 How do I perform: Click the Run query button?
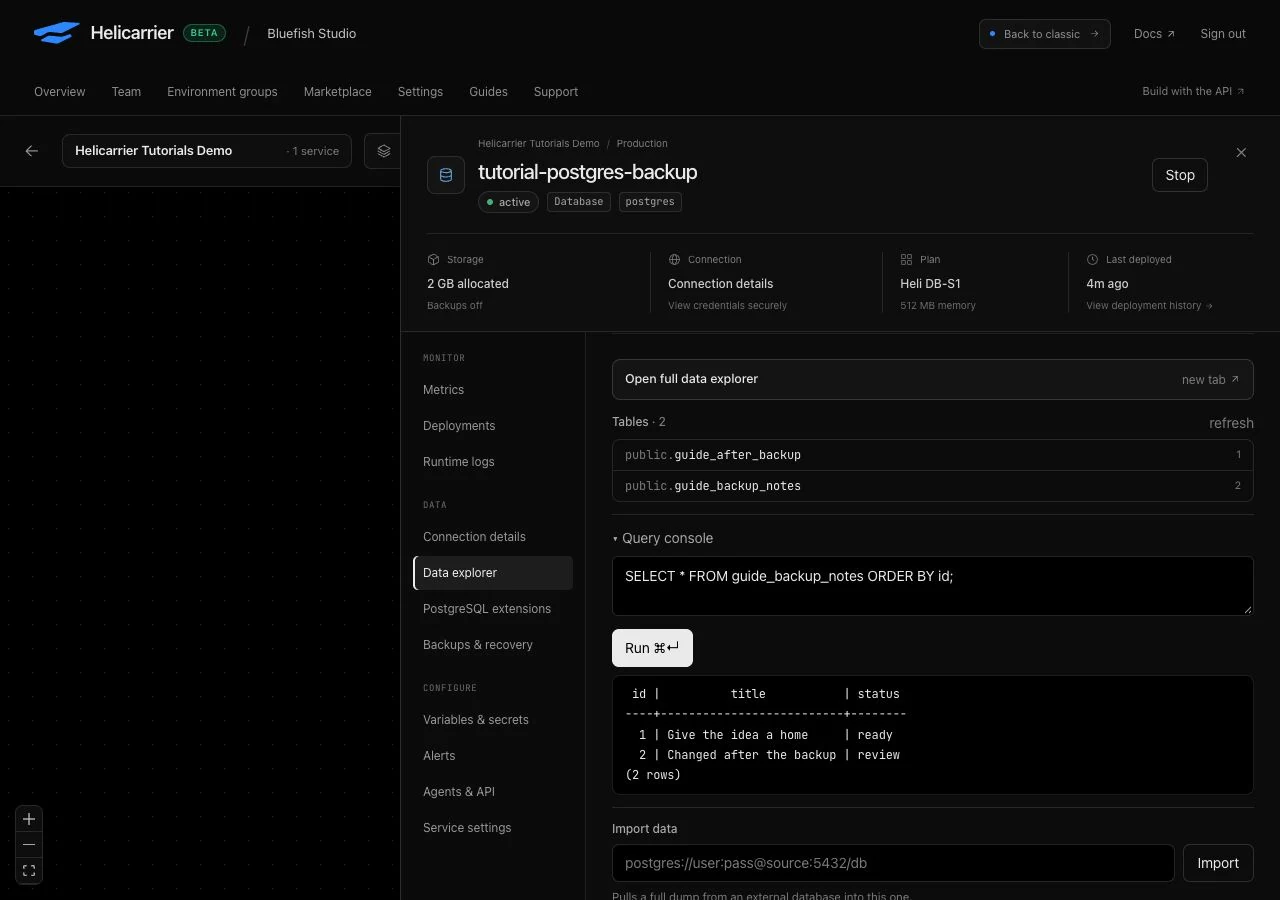[652, 648]
